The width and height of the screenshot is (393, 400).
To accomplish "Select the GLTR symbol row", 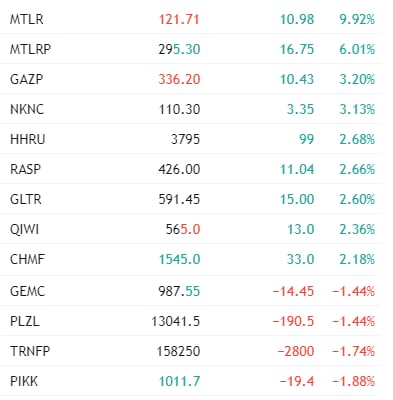I will click(191, 199).
